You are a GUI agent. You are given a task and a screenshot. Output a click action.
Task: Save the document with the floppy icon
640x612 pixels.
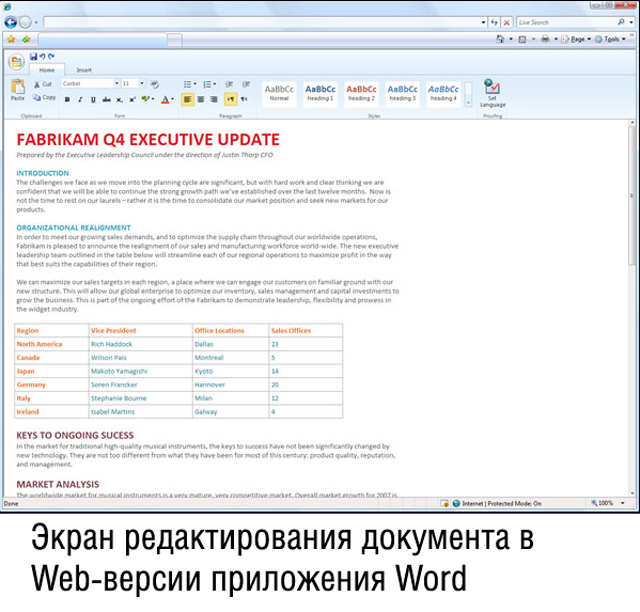click(x=33, y=56)
